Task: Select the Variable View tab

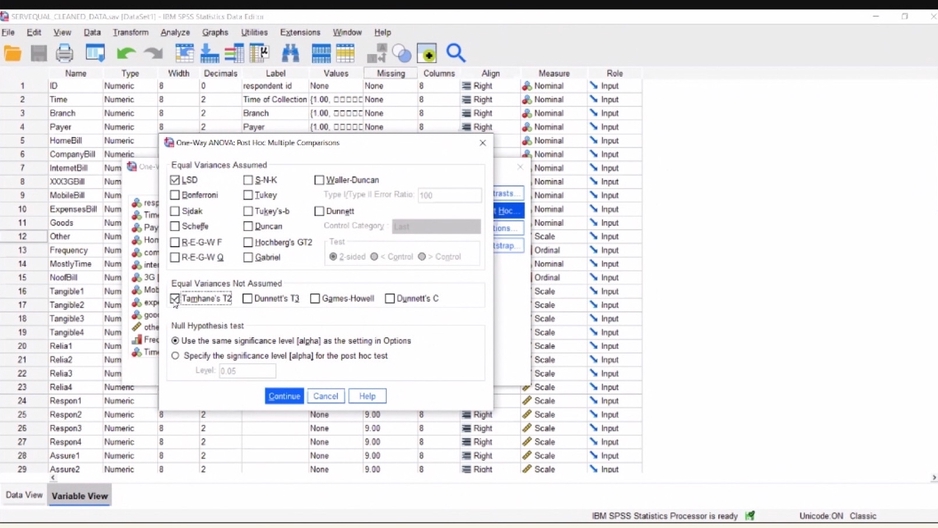Action: pyautogui.click(x=80, y=496)
